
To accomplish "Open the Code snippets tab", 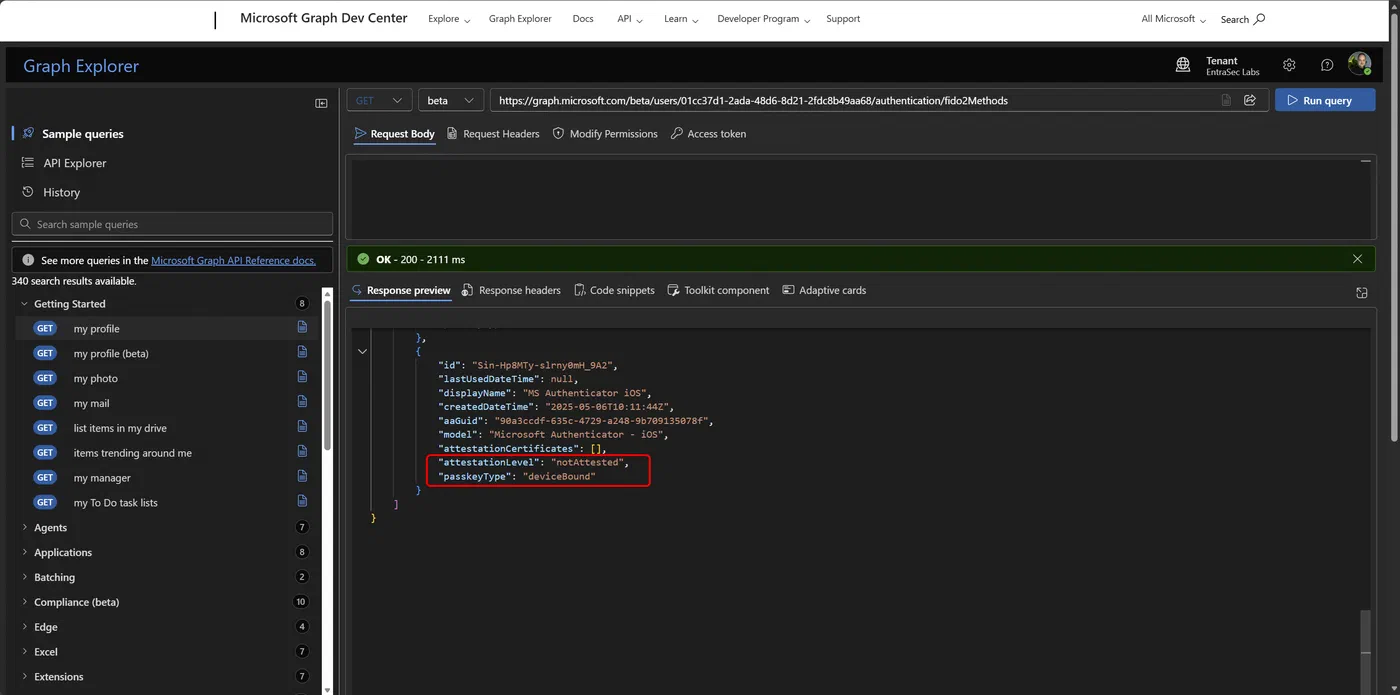I will tap(614, 290).
